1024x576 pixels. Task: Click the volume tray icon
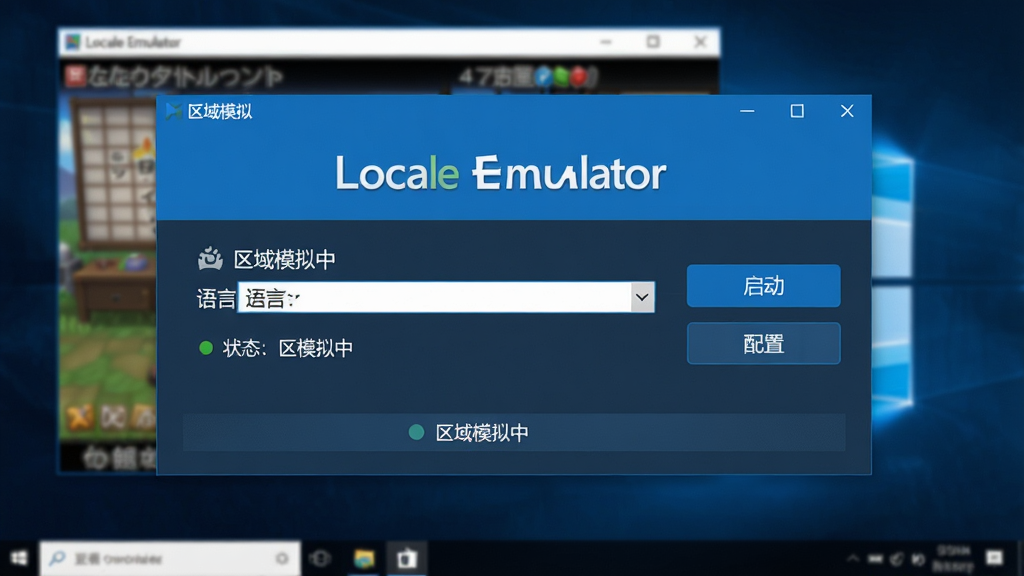click(x=918, y=559)
